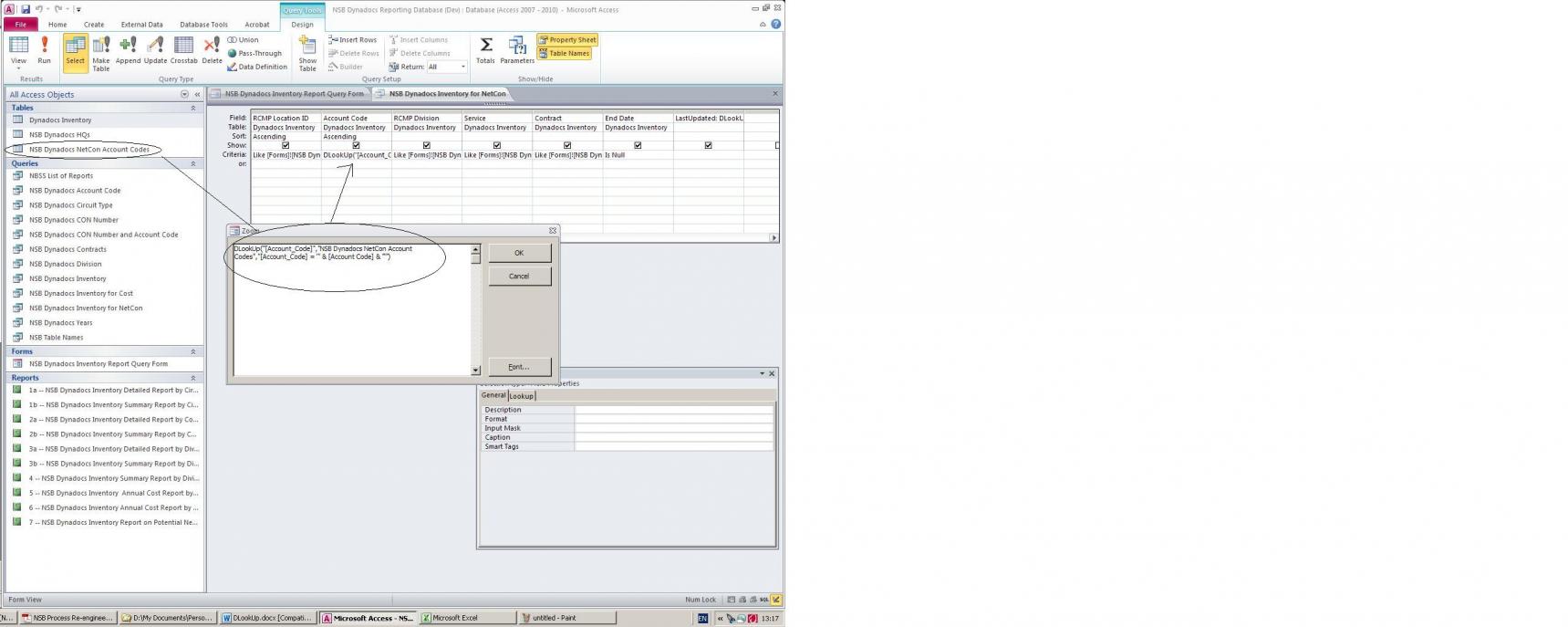This screenshot has height=627, width=1568.
Task: Select the Crosstab query type
Action: click(183, 50)
